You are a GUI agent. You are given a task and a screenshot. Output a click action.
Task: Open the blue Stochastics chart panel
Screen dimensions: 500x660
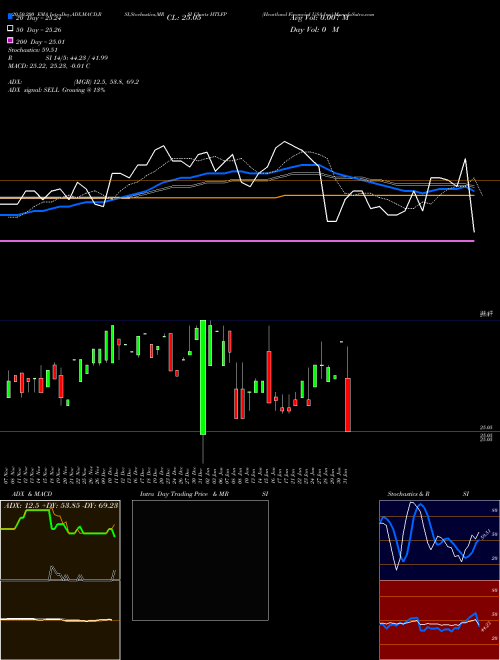tap(439, 540)
